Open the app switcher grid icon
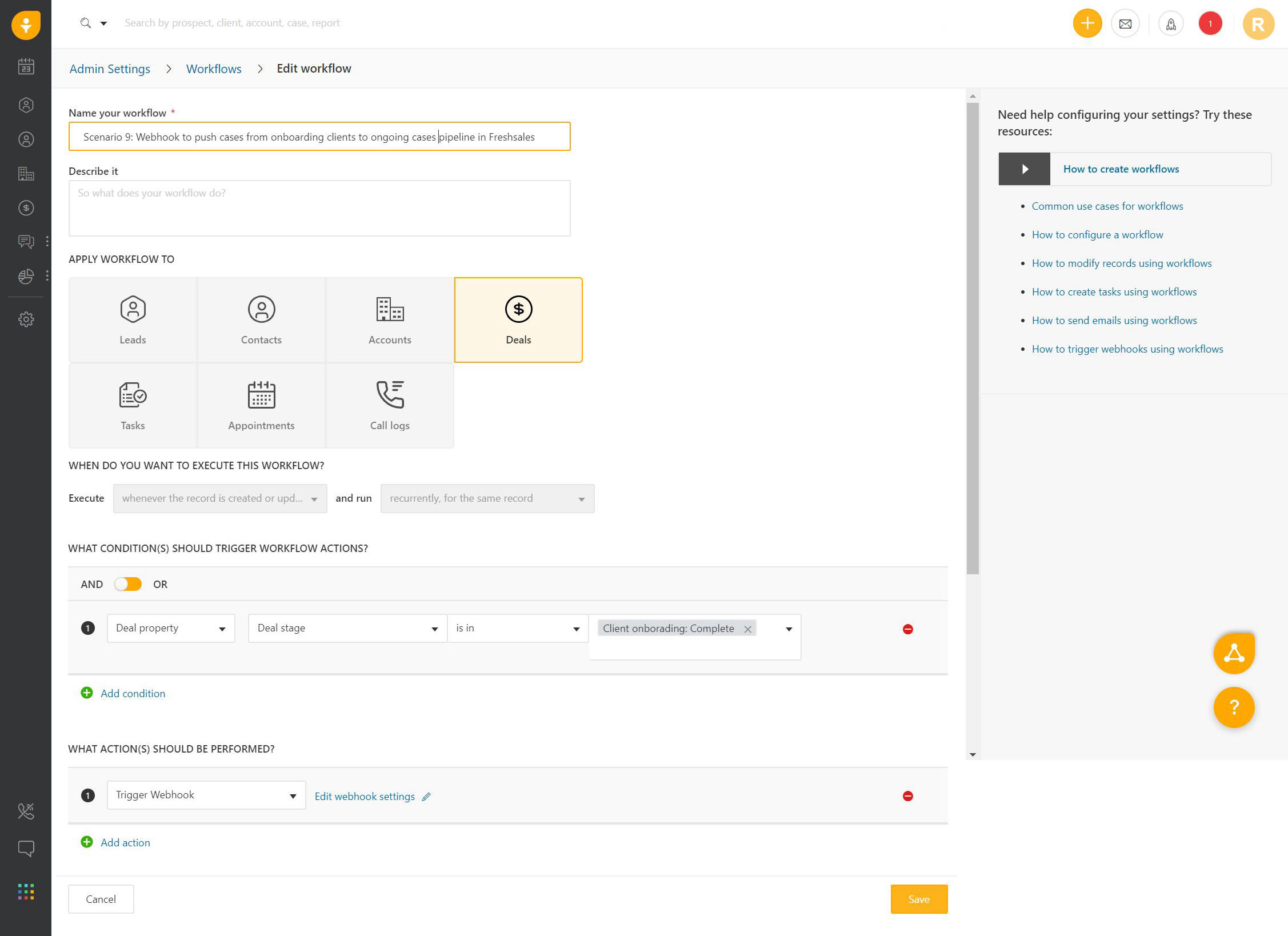1288x936 pixels. [x=26, y=891]
